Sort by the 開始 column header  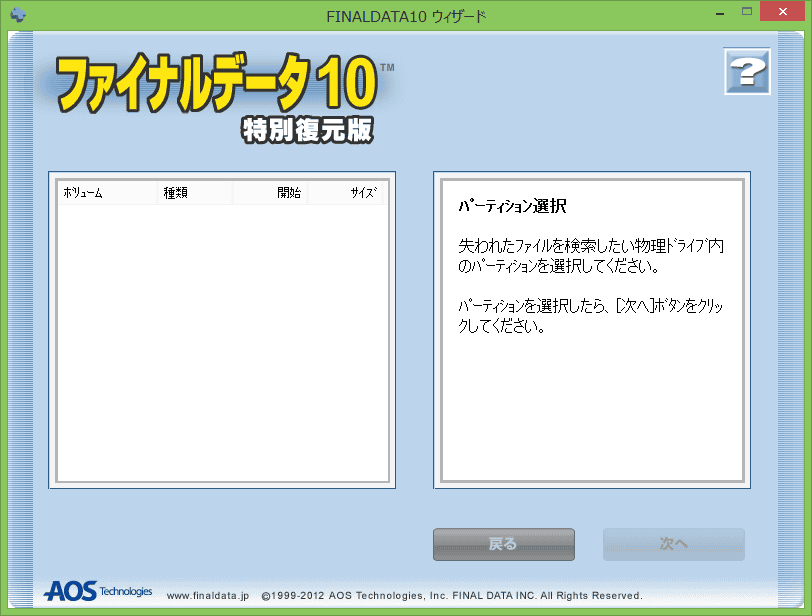270,193
